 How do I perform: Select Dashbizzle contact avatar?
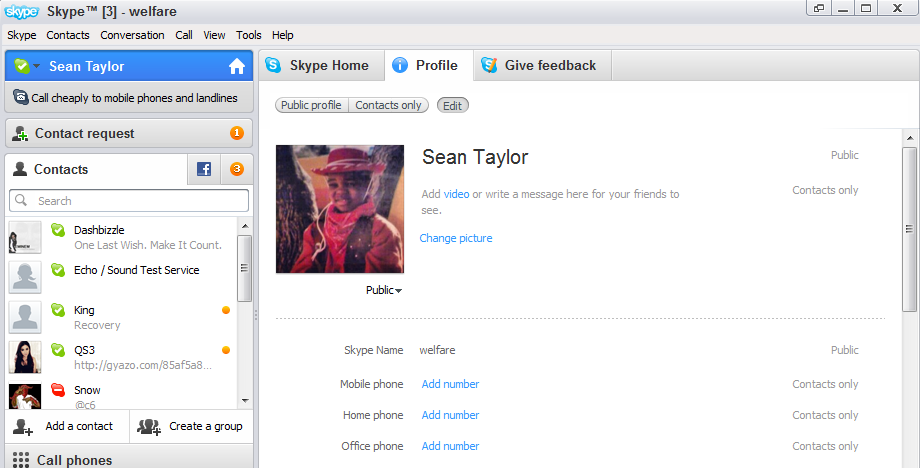(25, 238)
